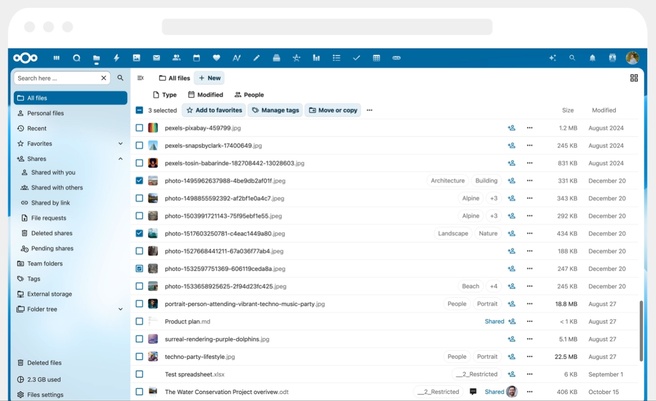Expand +4 tags on photo-1533658925625 row
The width and height of the screenshot is (656, 401).
pos(494,286)
